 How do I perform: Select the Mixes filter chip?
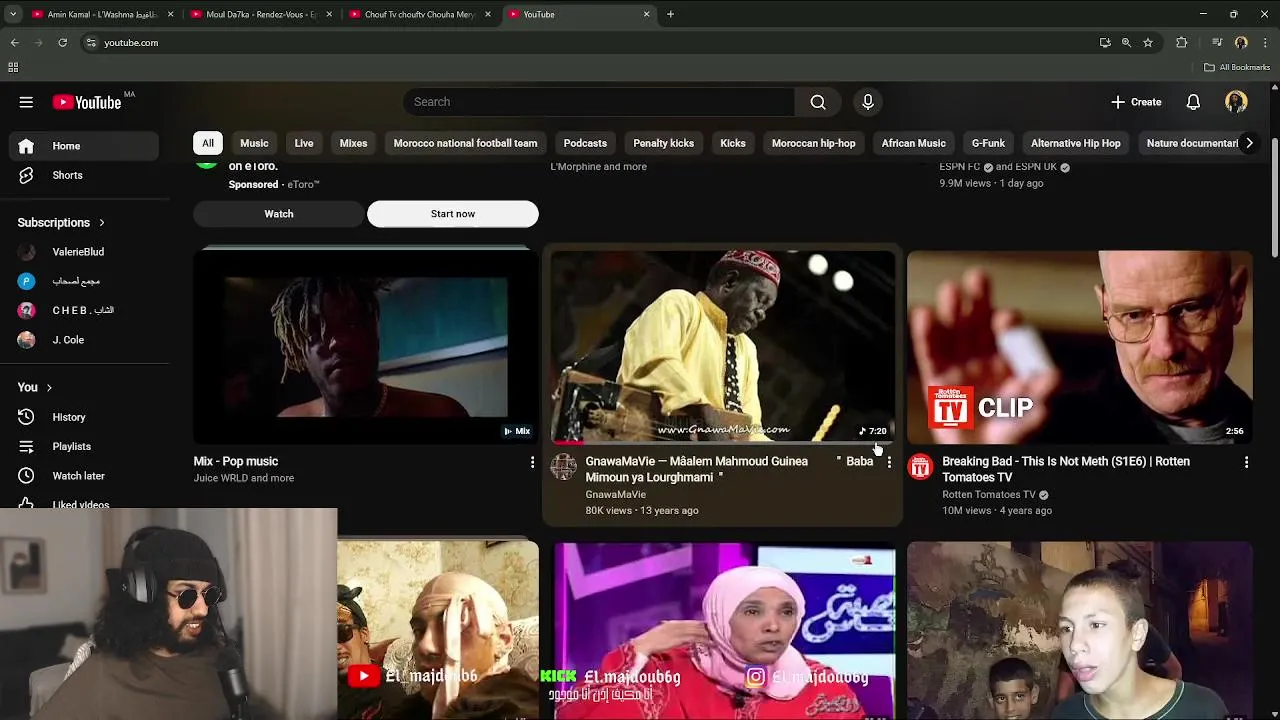pyautogui.click(x=353, y=143)
